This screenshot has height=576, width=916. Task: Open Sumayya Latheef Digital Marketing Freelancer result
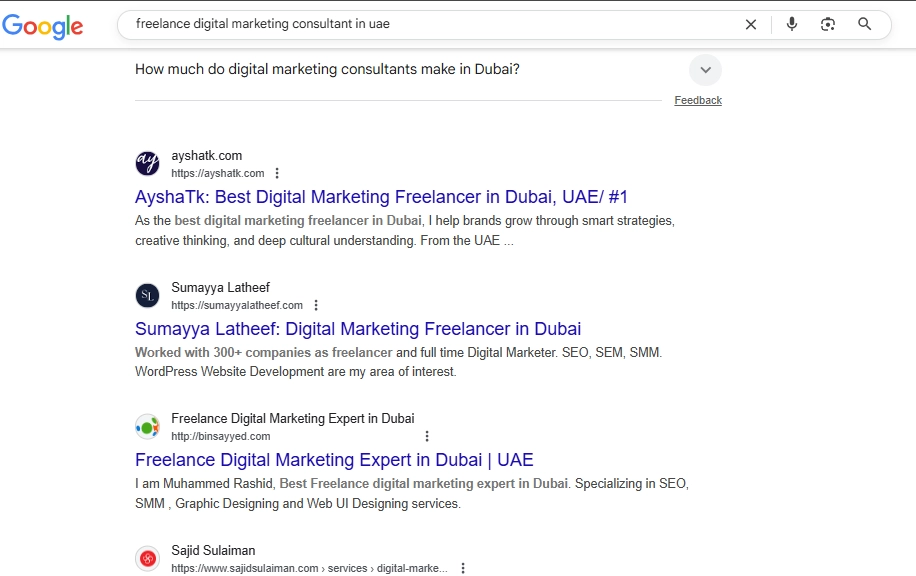pos(358,329)
